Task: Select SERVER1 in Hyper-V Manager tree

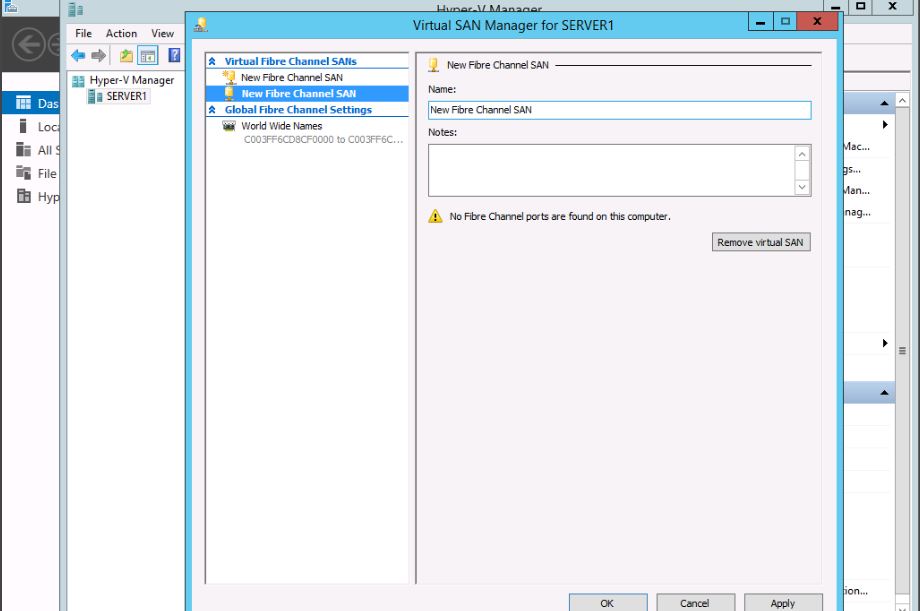Action: click(126, 96)
